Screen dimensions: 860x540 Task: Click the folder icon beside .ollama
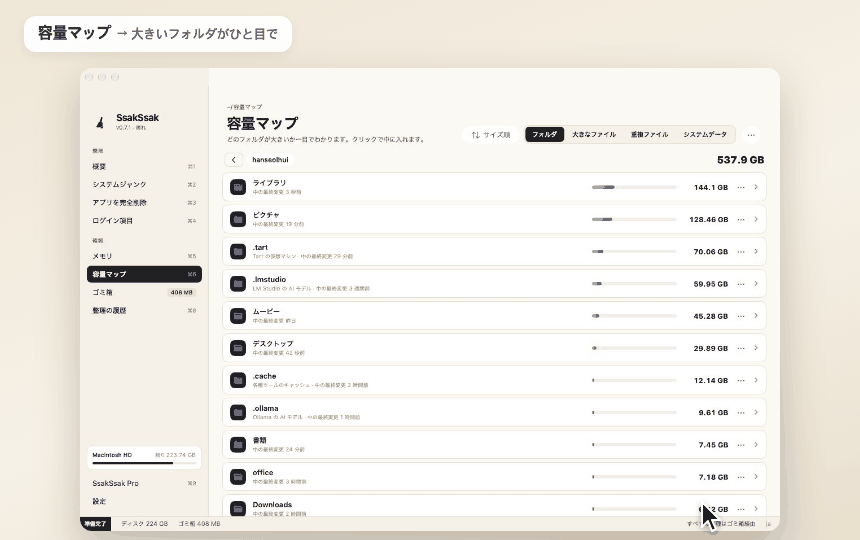coord(238,412)
